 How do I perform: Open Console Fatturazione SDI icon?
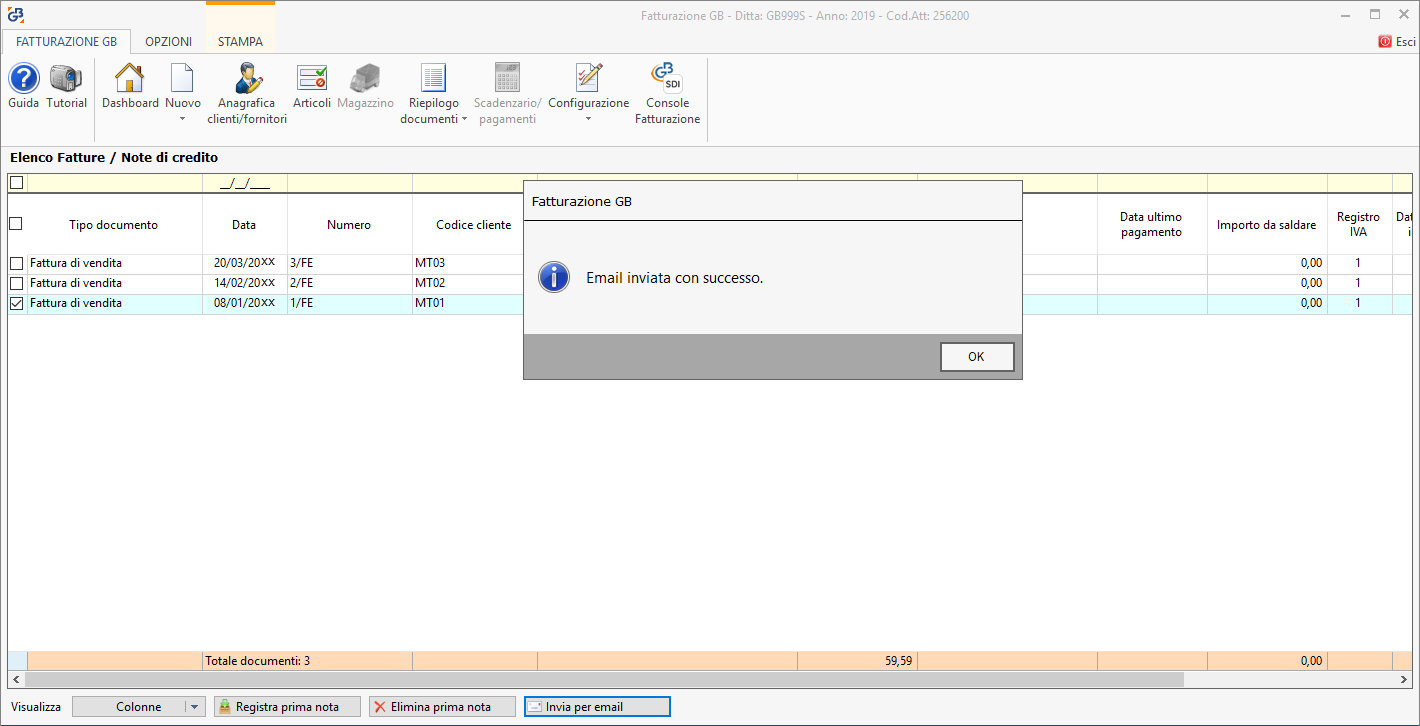click(667, 79)
